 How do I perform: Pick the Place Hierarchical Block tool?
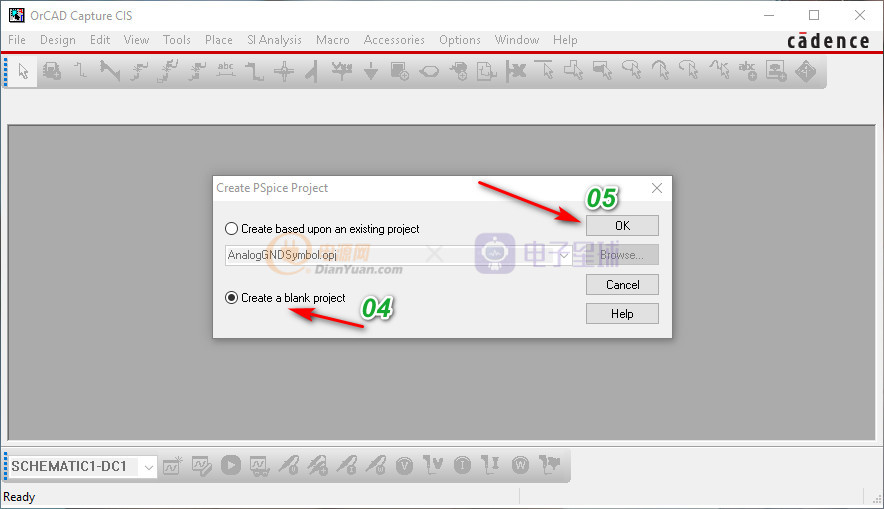pos(400,72)
